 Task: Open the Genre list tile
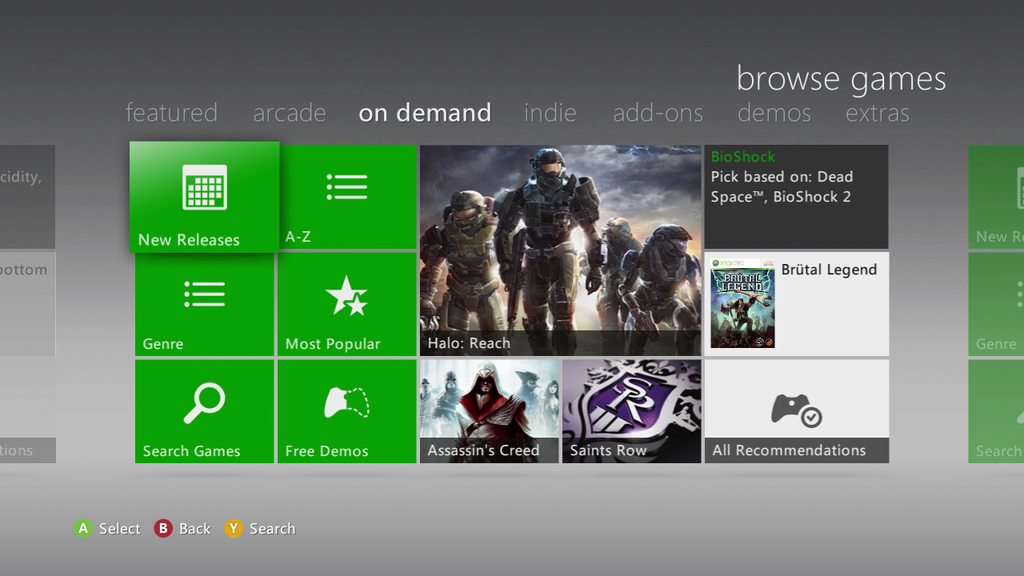(x=204, y=304)
